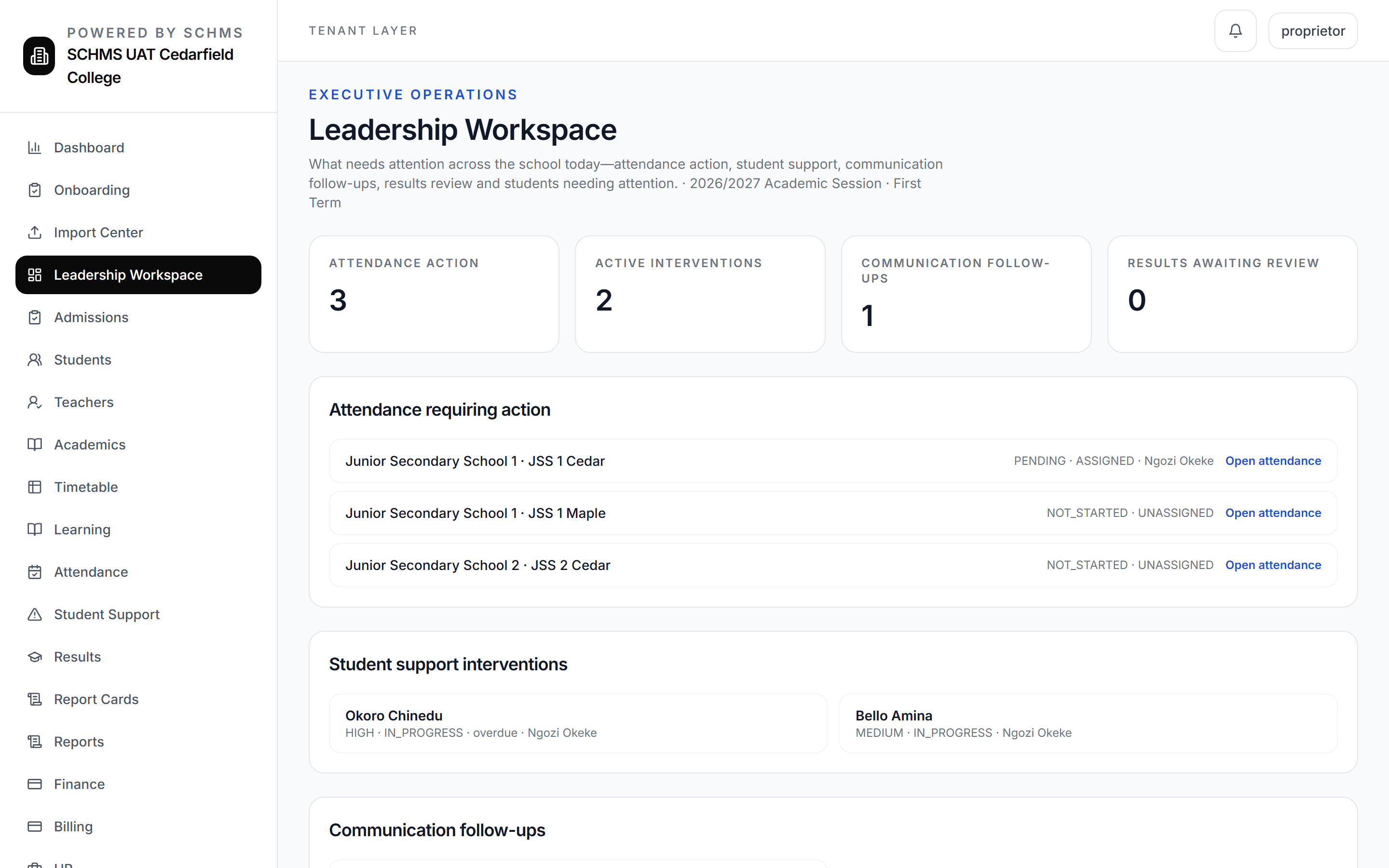1389x868 pixels.
Task: Click the notifications bell icon
Action: pos(1235,31)
